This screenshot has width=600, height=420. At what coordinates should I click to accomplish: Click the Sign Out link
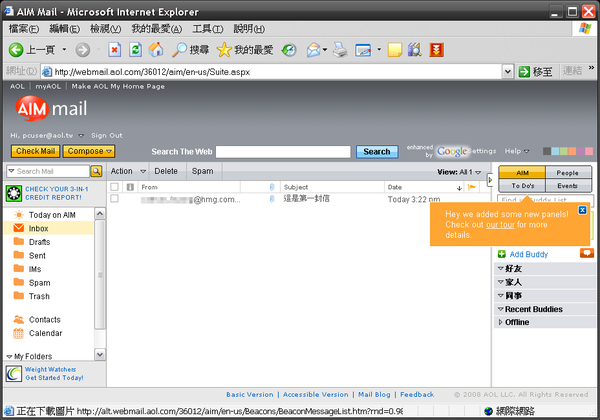click(107, 135)
